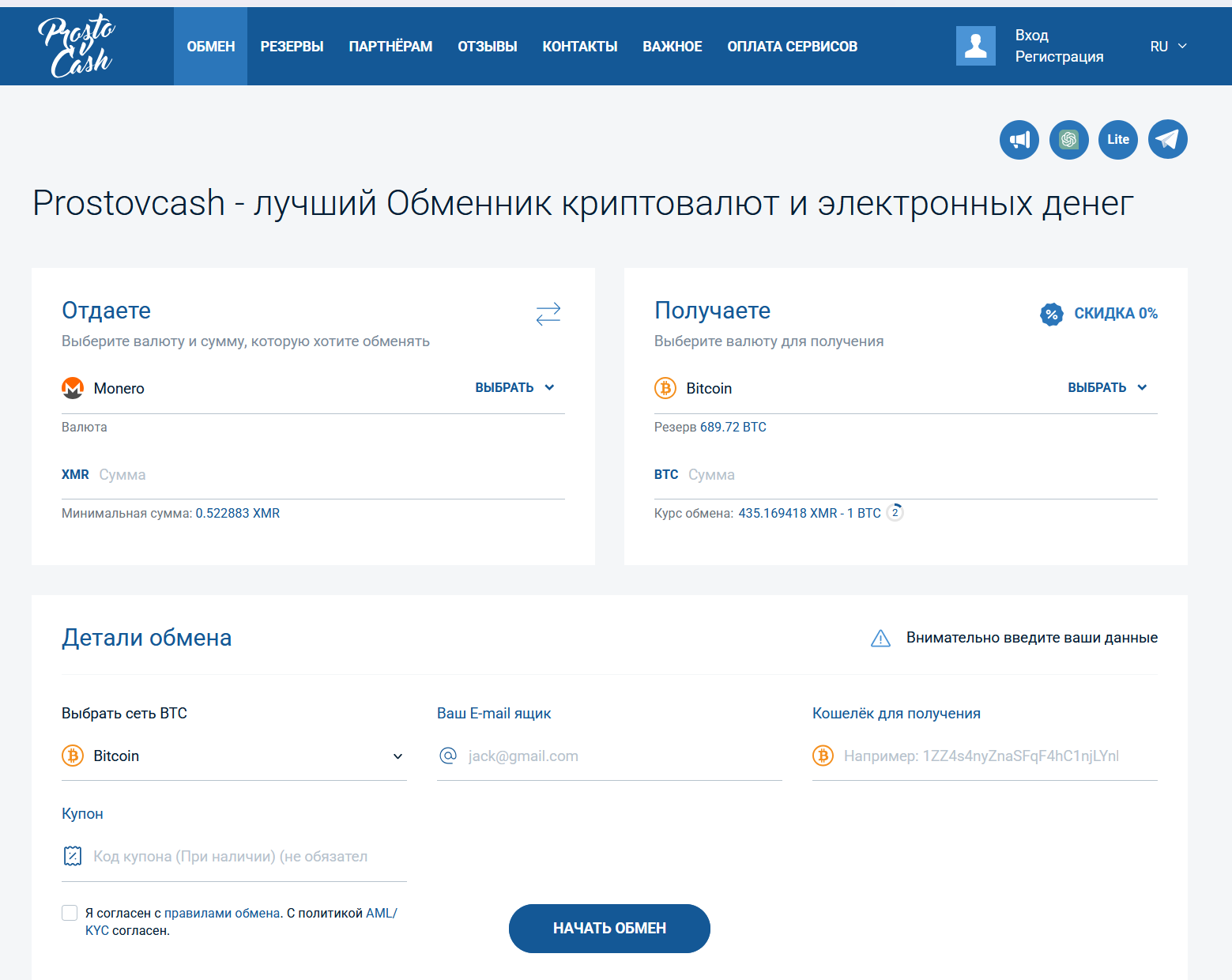The width and height of the screenshot is (1232, 980).
Task: Click the warning triangle icon
Action: pos(880,638)
